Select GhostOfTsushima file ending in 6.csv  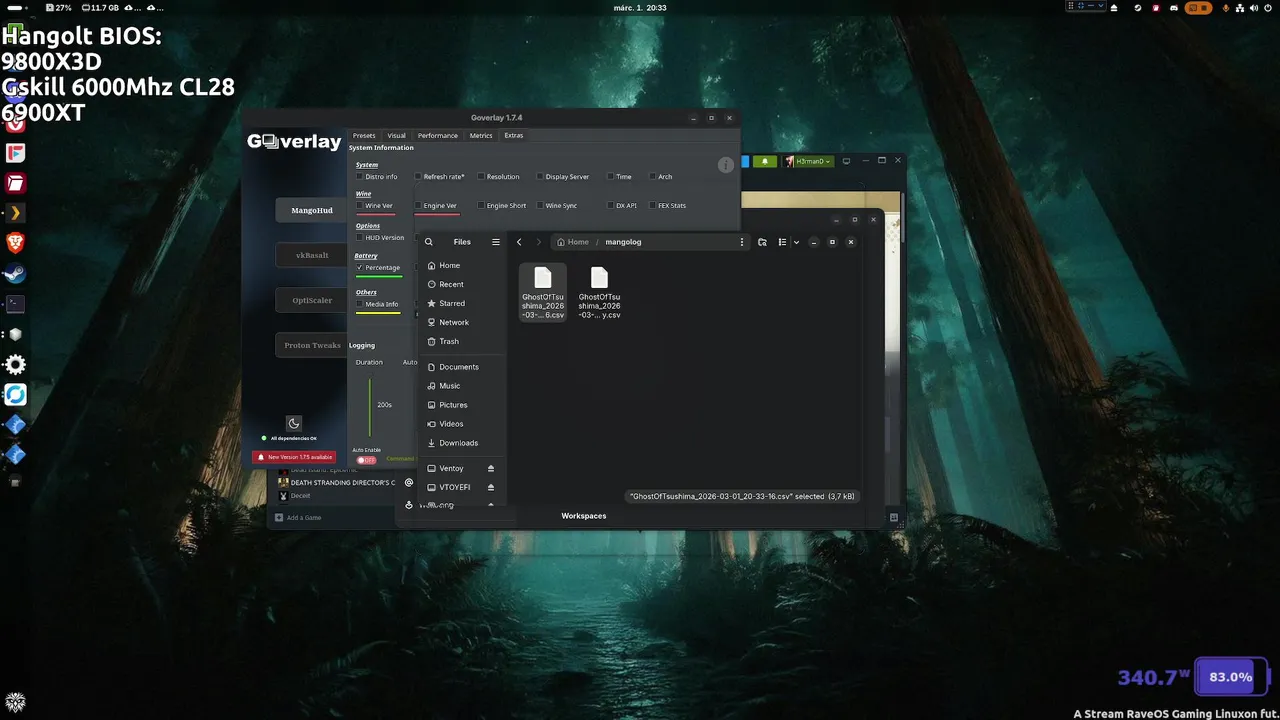543,292
